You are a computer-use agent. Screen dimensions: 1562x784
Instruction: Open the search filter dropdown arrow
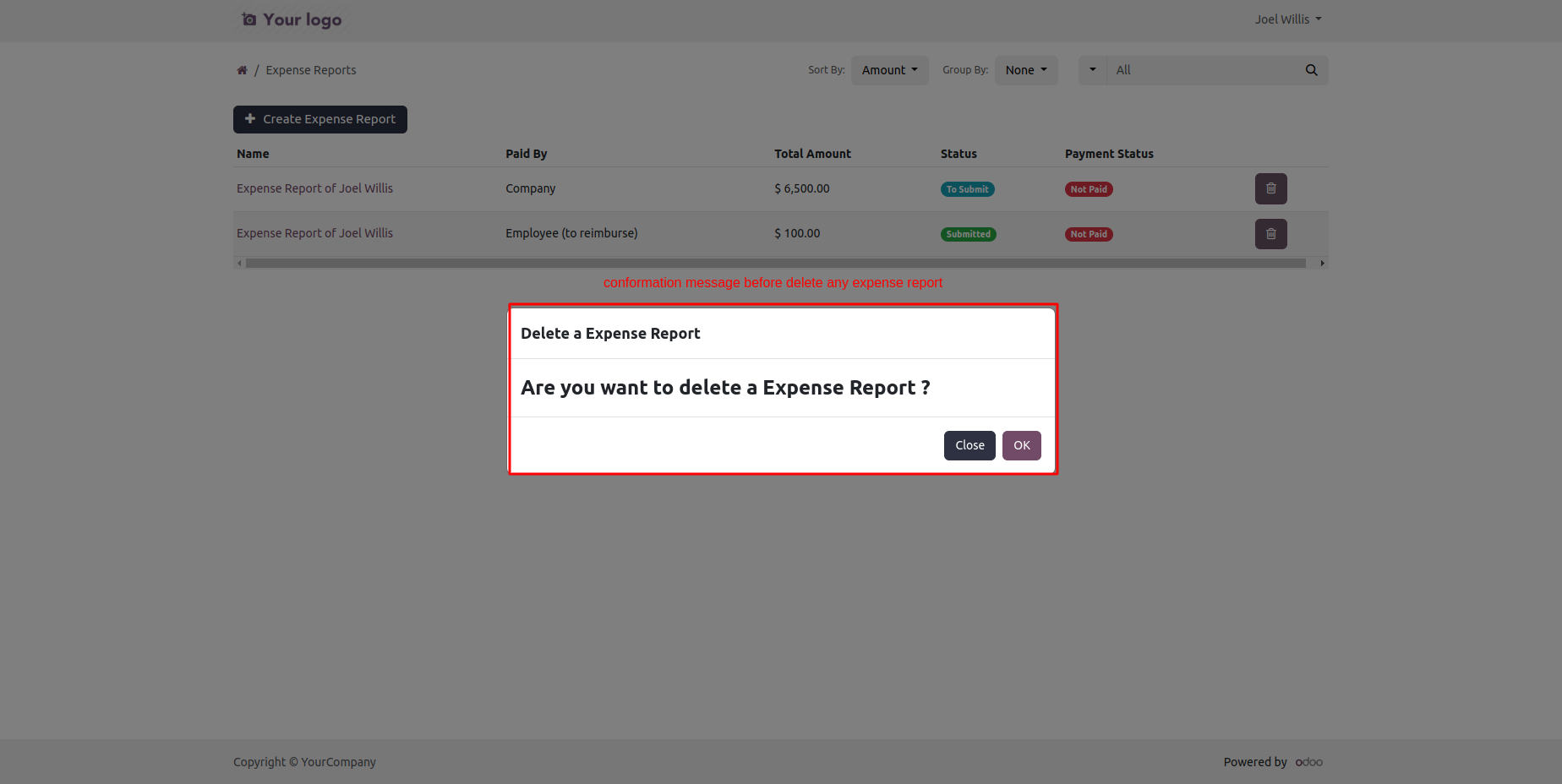(1092, 70)
